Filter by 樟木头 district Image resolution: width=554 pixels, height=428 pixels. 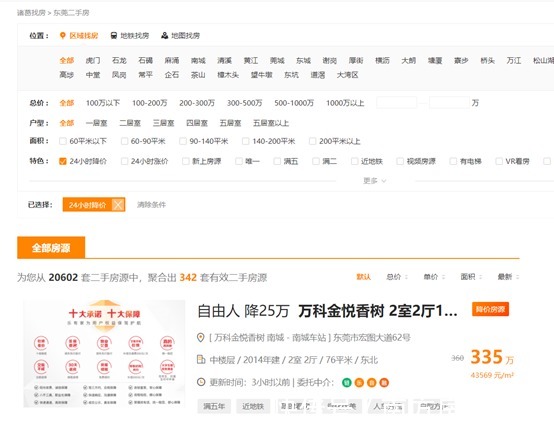coord(228,75)
